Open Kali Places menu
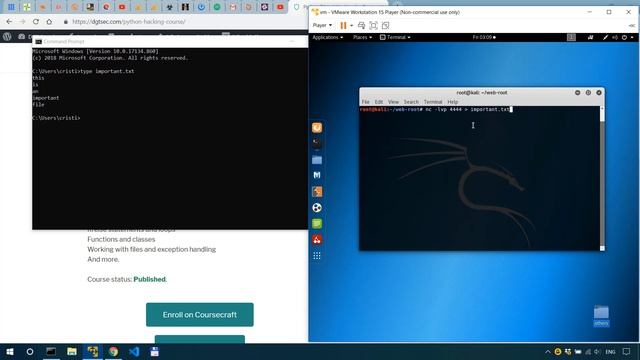Viewport: 640px width, 360px height. pos(362,37)
